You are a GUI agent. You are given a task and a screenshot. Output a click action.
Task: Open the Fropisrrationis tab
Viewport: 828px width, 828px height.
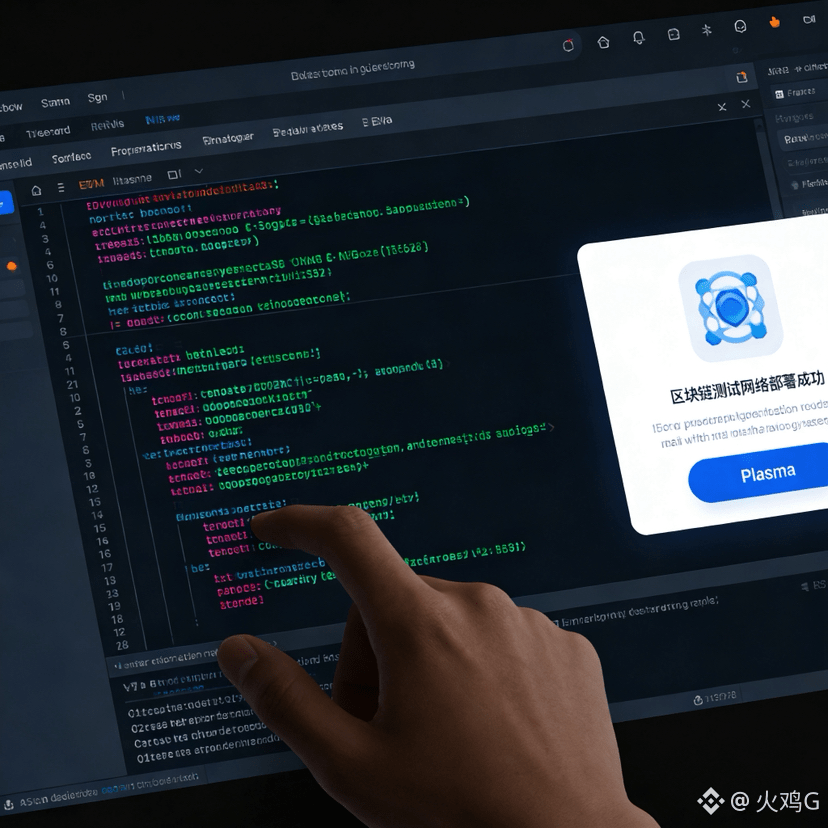click(146, 148)
